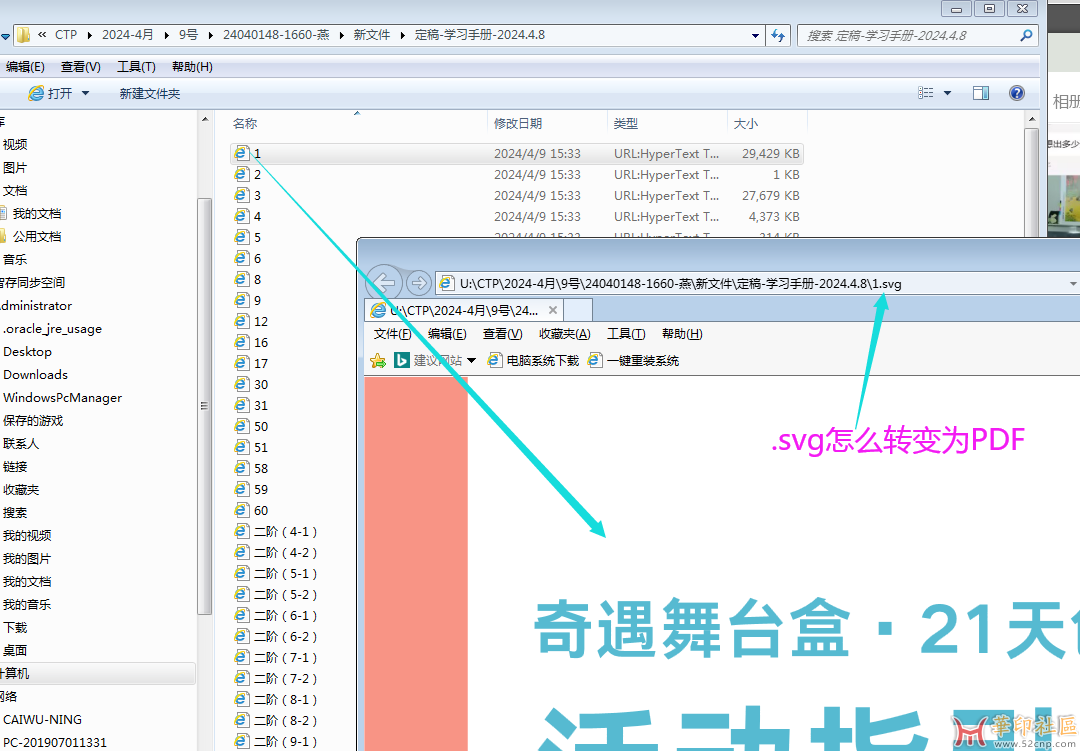Viewport: 1080px width, 751px height.
Task: Expand the 打开 button dropdown arrow
Action: (85, 93)
